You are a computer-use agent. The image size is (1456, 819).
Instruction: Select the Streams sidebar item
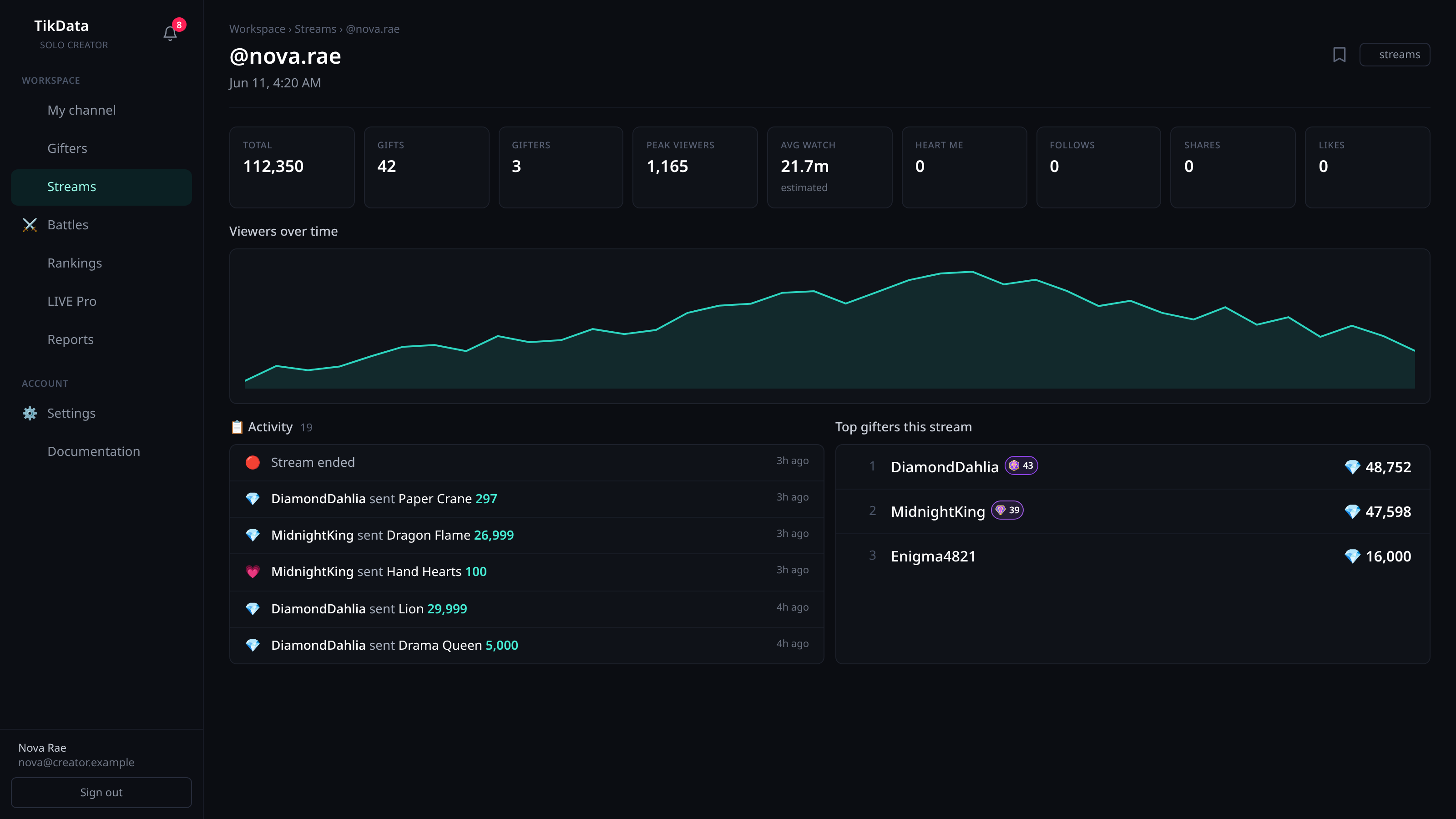101,187
